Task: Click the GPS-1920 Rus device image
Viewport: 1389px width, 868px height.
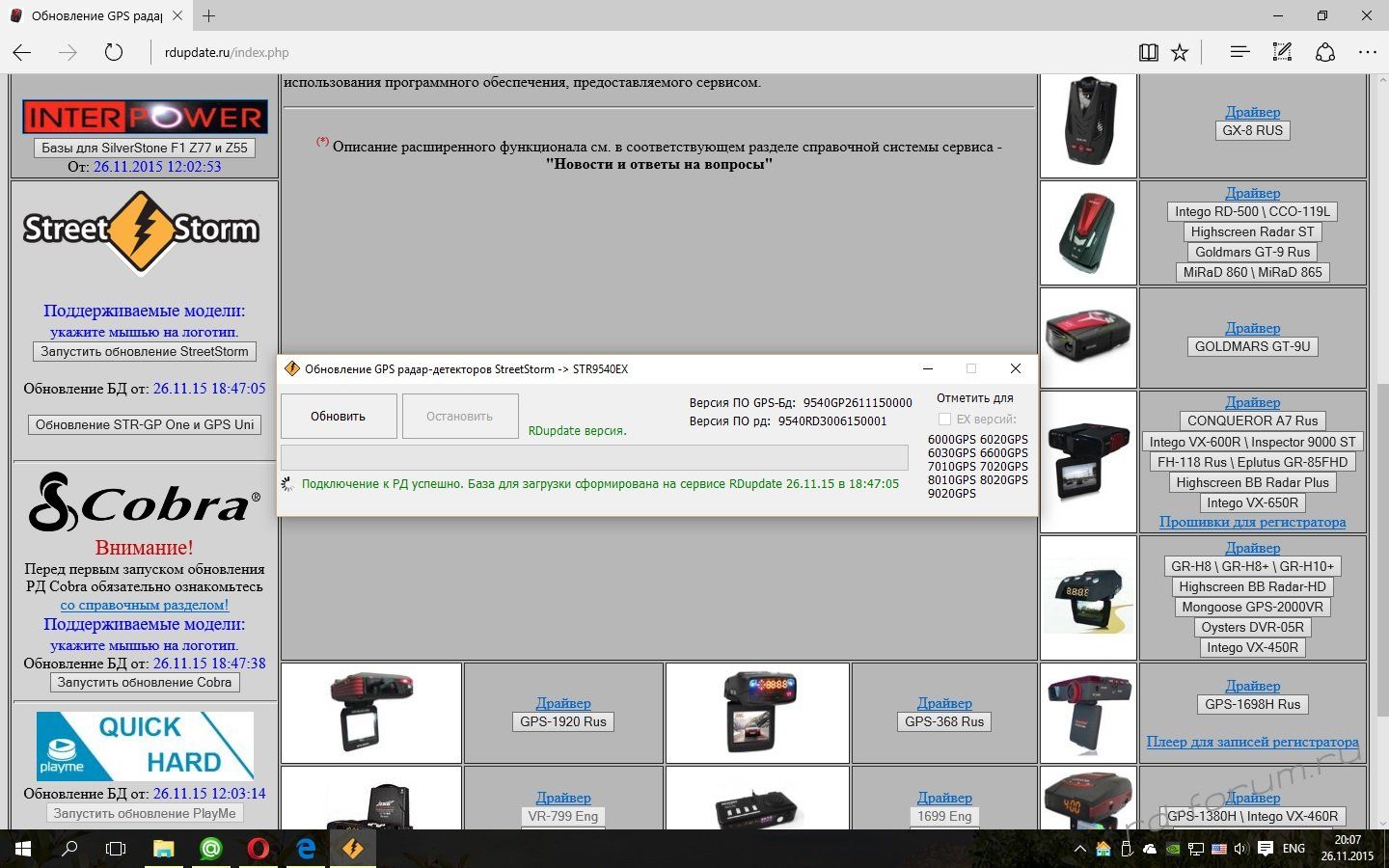Action: click(x=371, y=713)
